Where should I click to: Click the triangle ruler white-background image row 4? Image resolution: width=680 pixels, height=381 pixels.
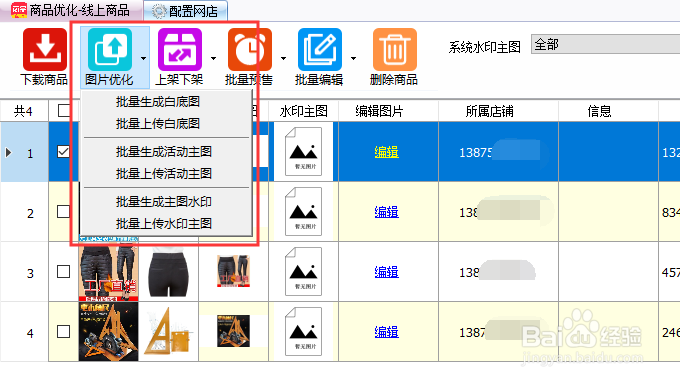pos(169,332)
